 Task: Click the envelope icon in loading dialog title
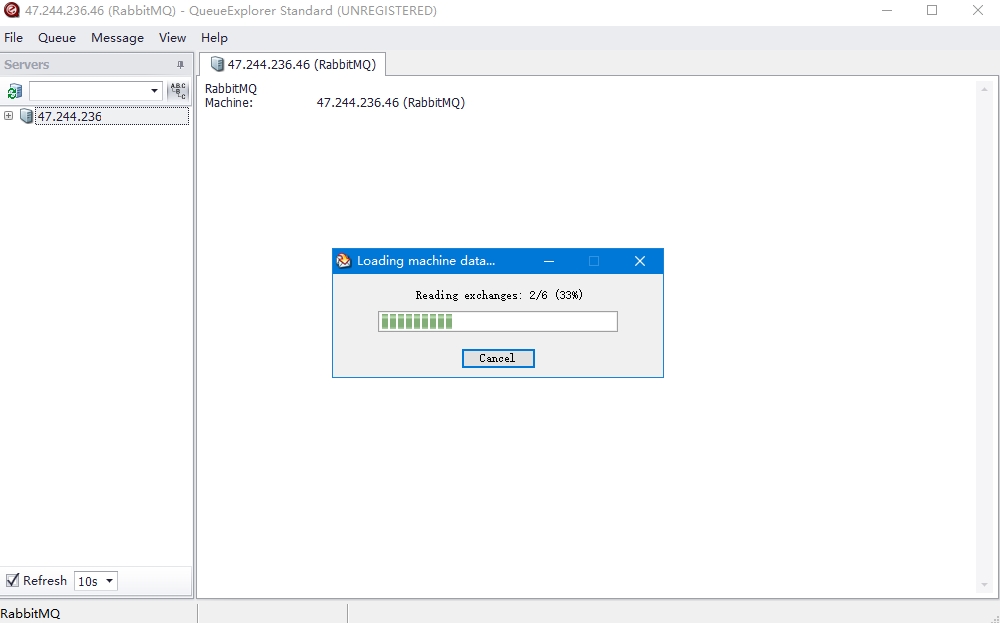(344, 261)
